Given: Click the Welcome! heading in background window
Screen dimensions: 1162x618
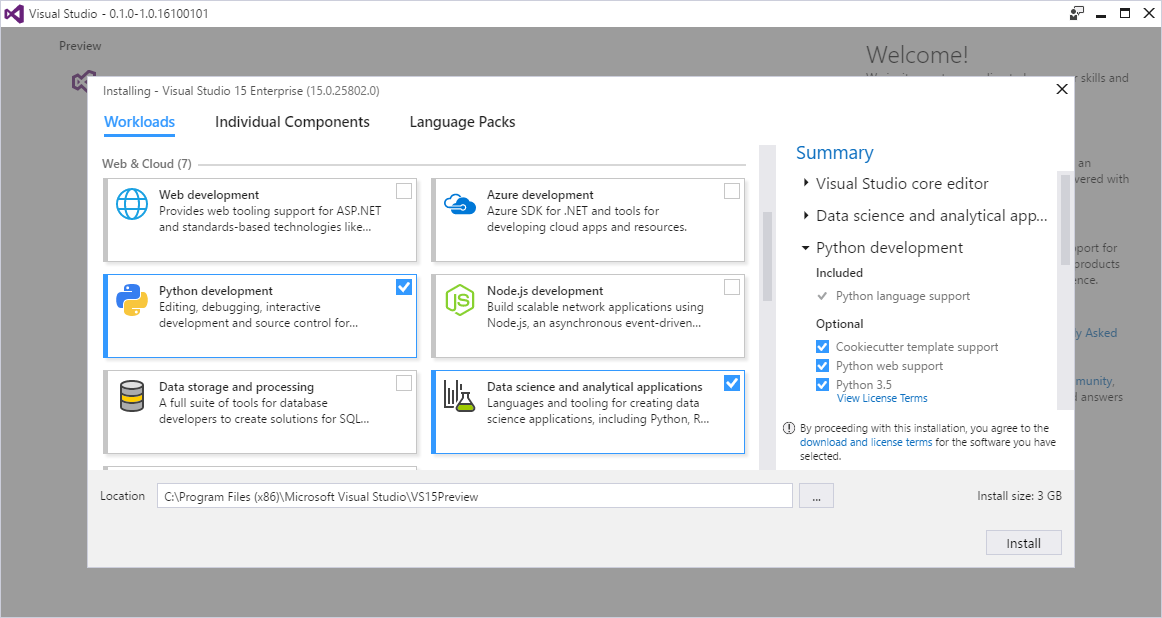Looking at the screenshot, I should [x=917, y=55].
